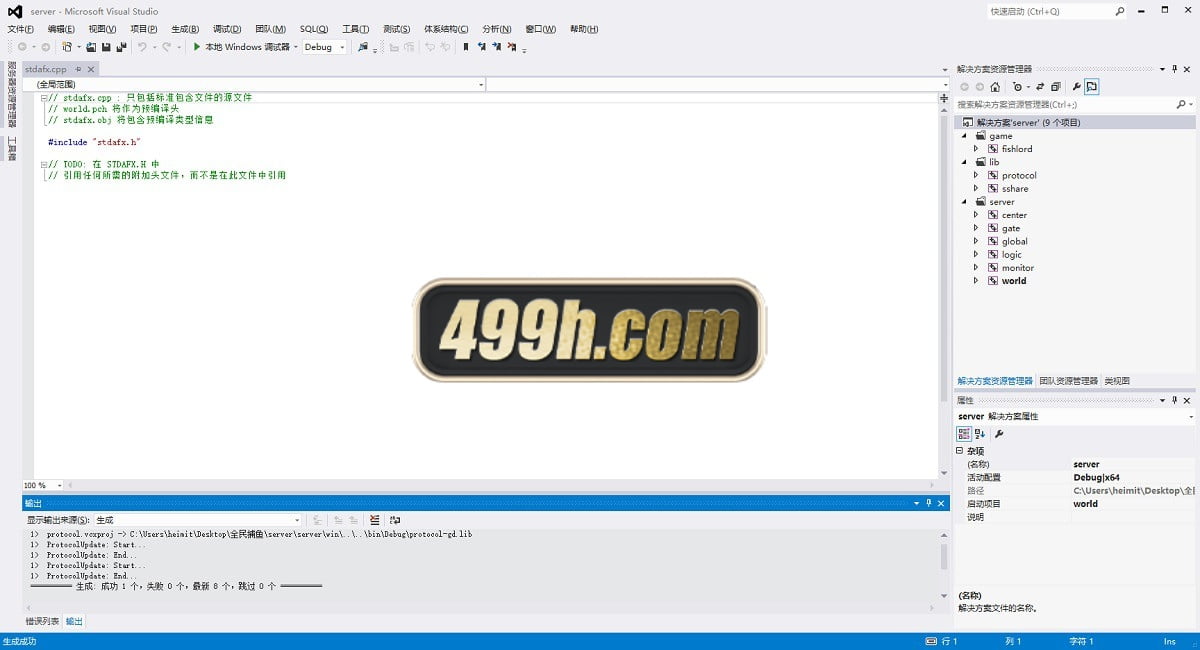Click the Quick Launch search magnifier icon
Screen dimensions: 1200x650
[1119, 11]
